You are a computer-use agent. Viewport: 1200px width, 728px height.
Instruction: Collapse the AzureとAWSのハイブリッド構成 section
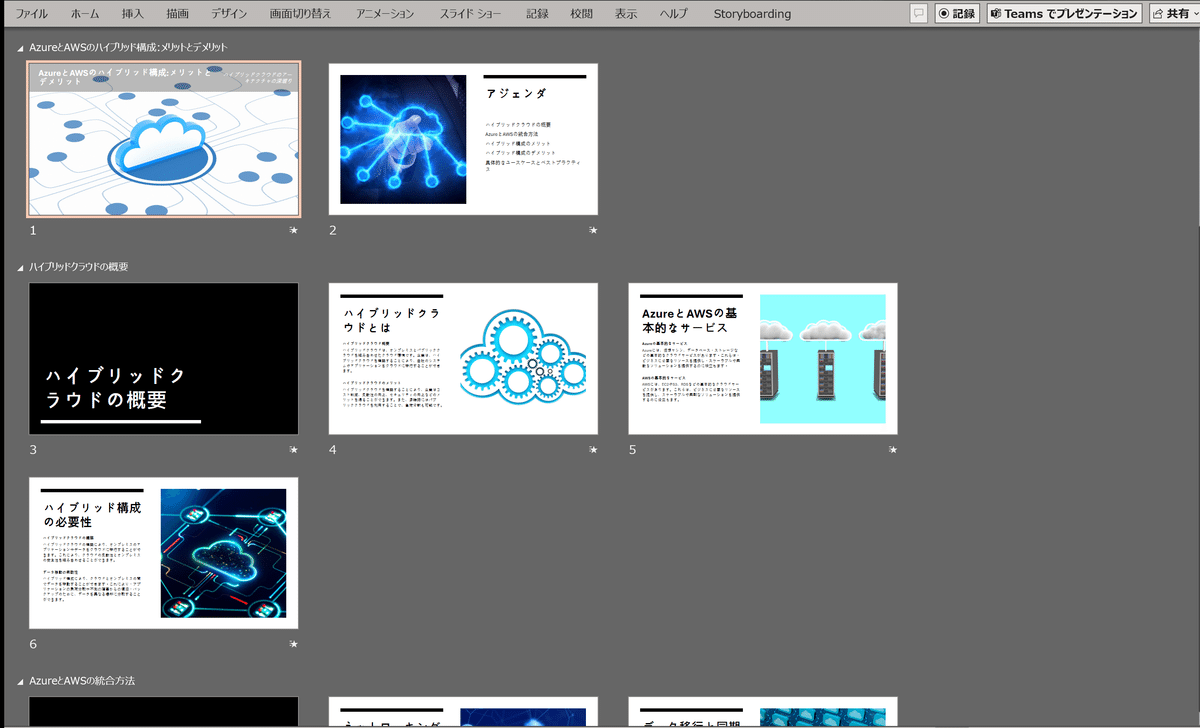point(21,48)
